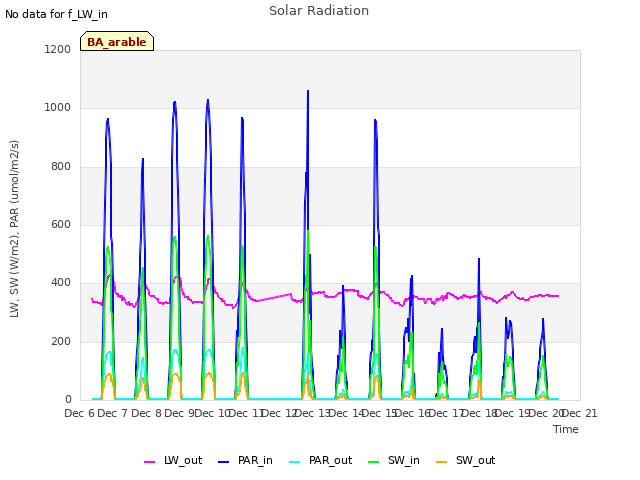640x480 pixels.
Task: Click the 'No data for f_LW_in' message
Action: (x=56, y=14)
